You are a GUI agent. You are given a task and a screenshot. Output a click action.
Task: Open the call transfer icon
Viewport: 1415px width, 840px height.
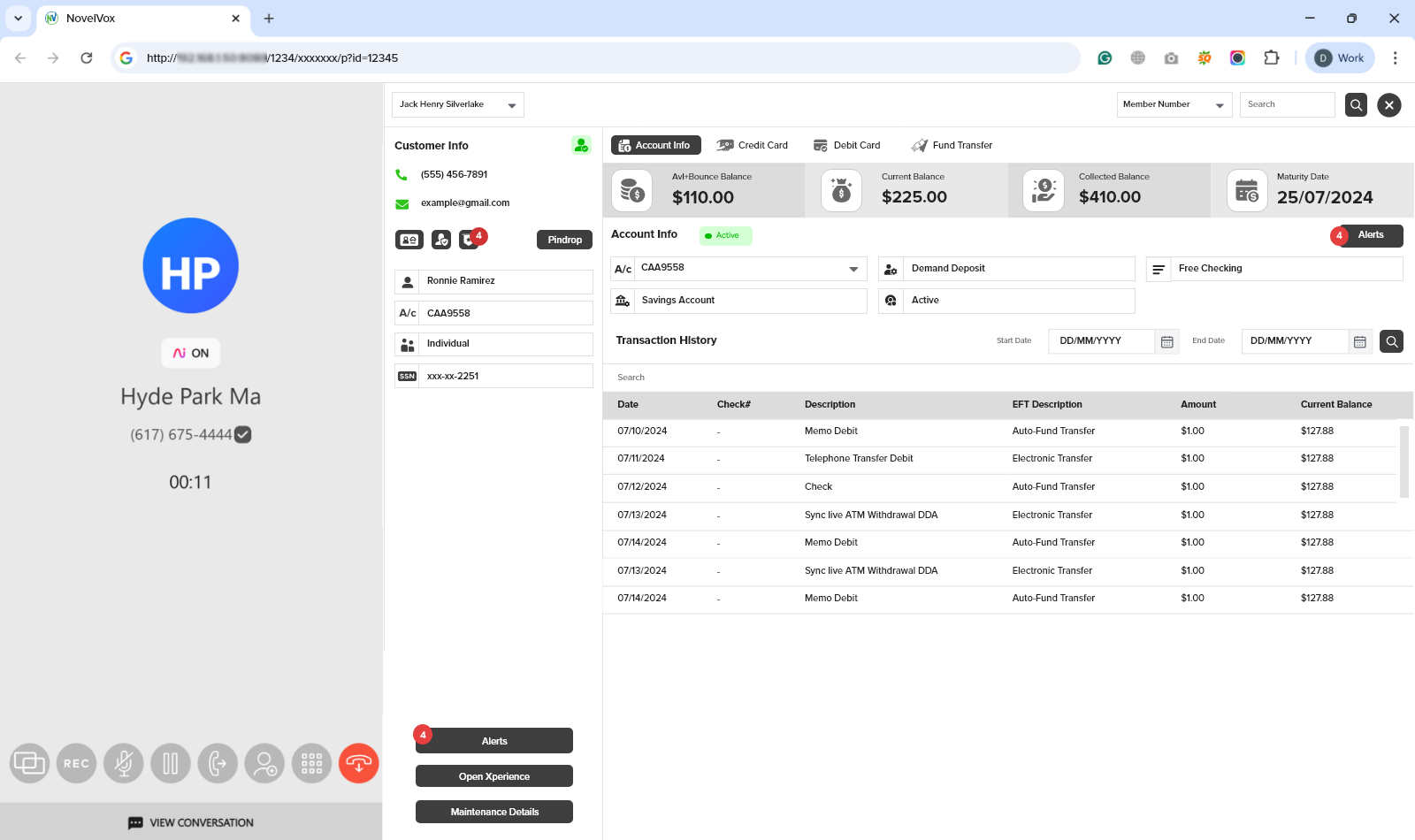coord(218,763)
